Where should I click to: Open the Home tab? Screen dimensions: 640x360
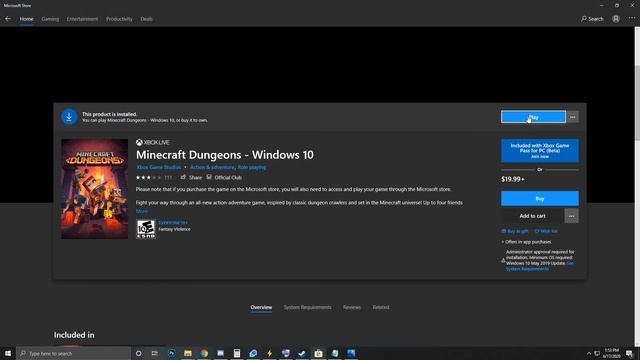click(x=27, y=19)
